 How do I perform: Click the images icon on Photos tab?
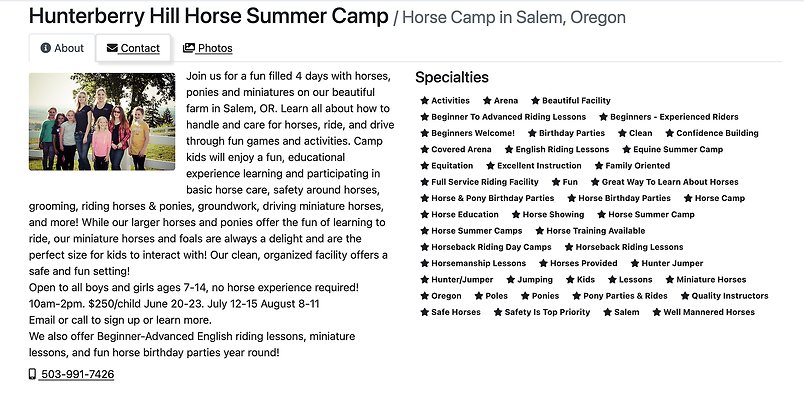tap(189, 48)
